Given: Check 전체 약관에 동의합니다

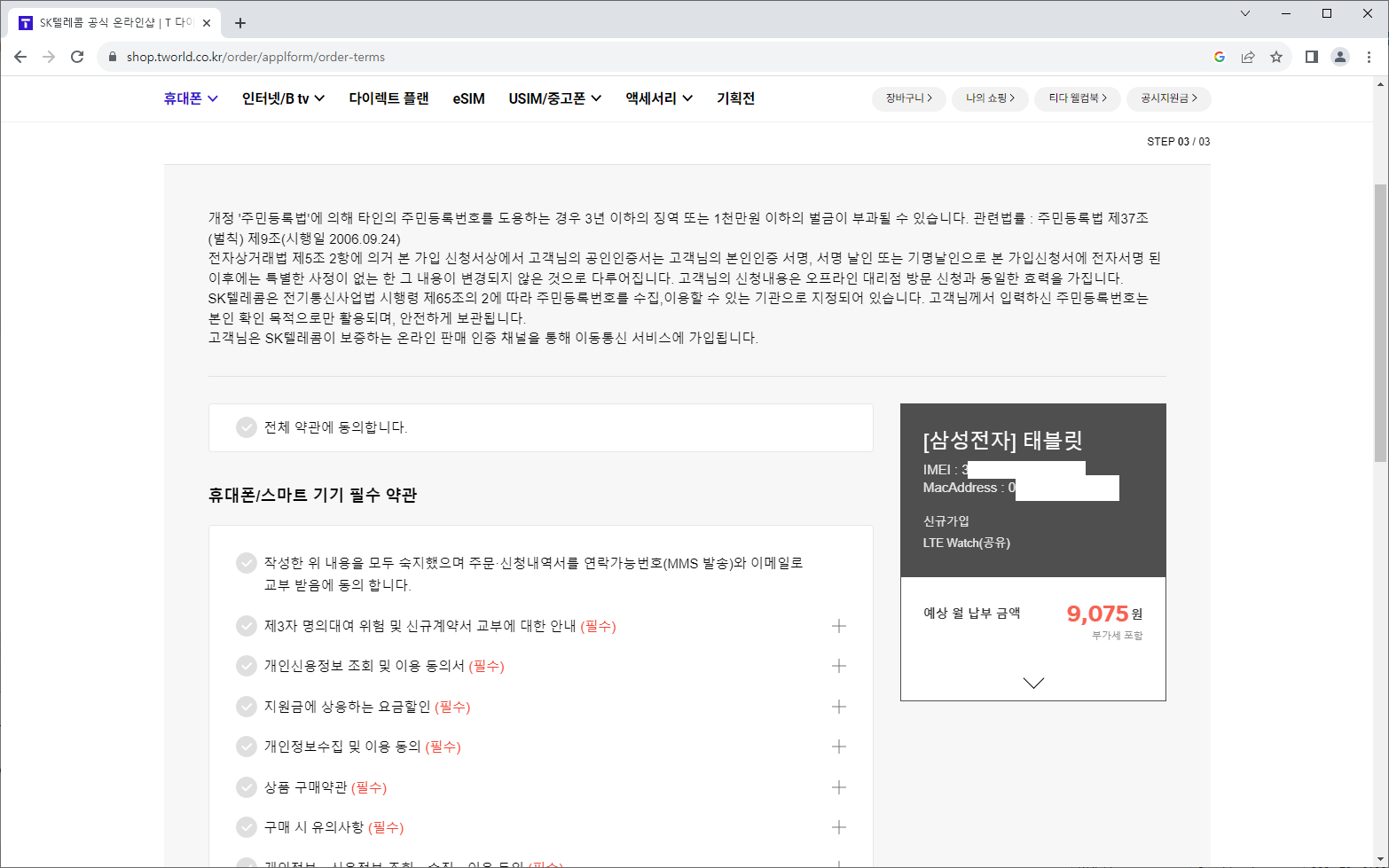Looking at the screenshot, I should [x=247, y=427].
